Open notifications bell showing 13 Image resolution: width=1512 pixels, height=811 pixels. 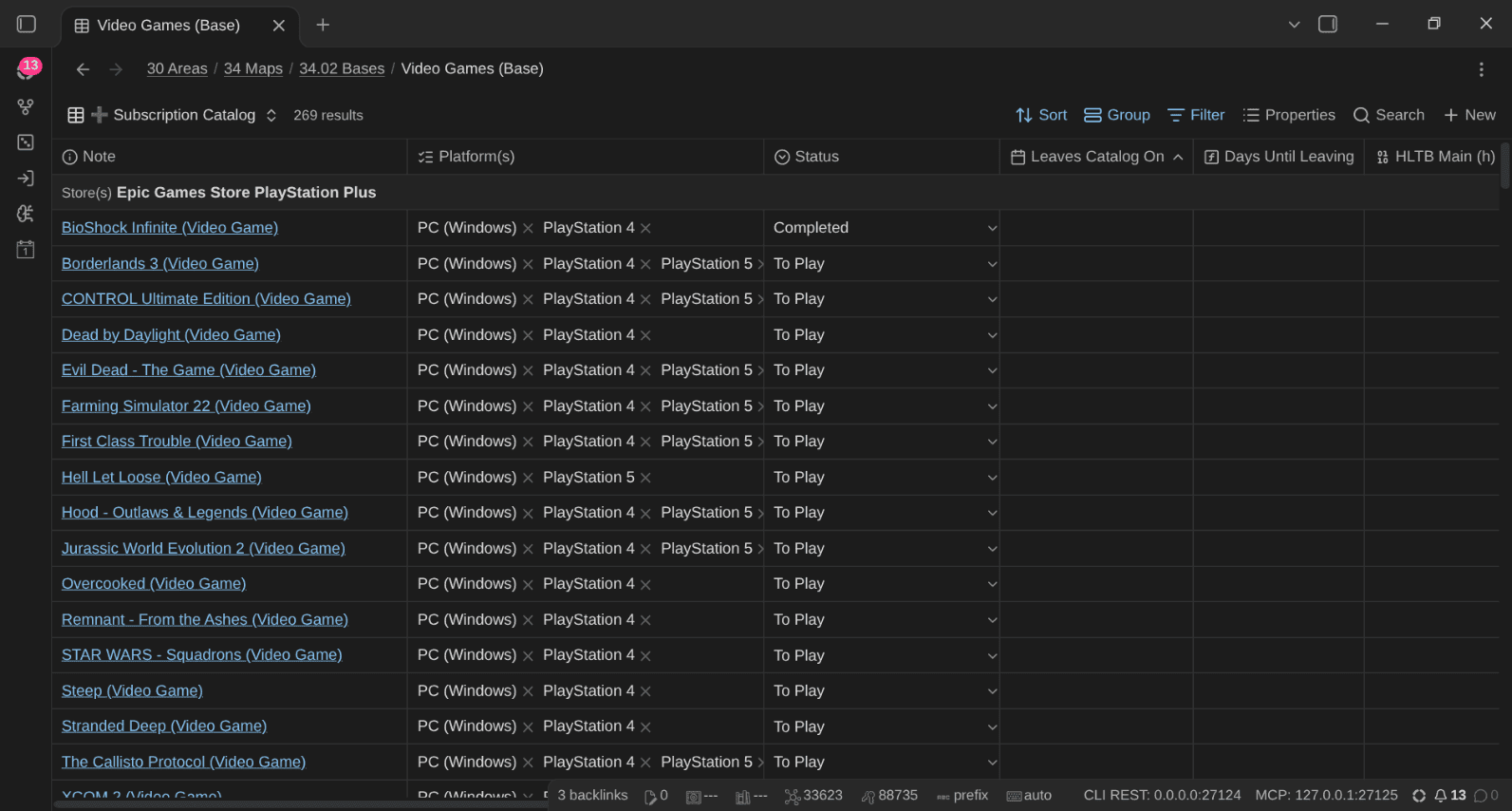[x=1449, y=796]
